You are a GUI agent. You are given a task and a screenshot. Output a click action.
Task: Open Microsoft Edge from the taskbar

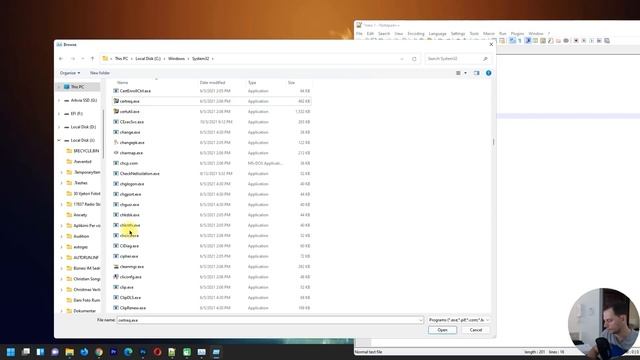point(128,352)
